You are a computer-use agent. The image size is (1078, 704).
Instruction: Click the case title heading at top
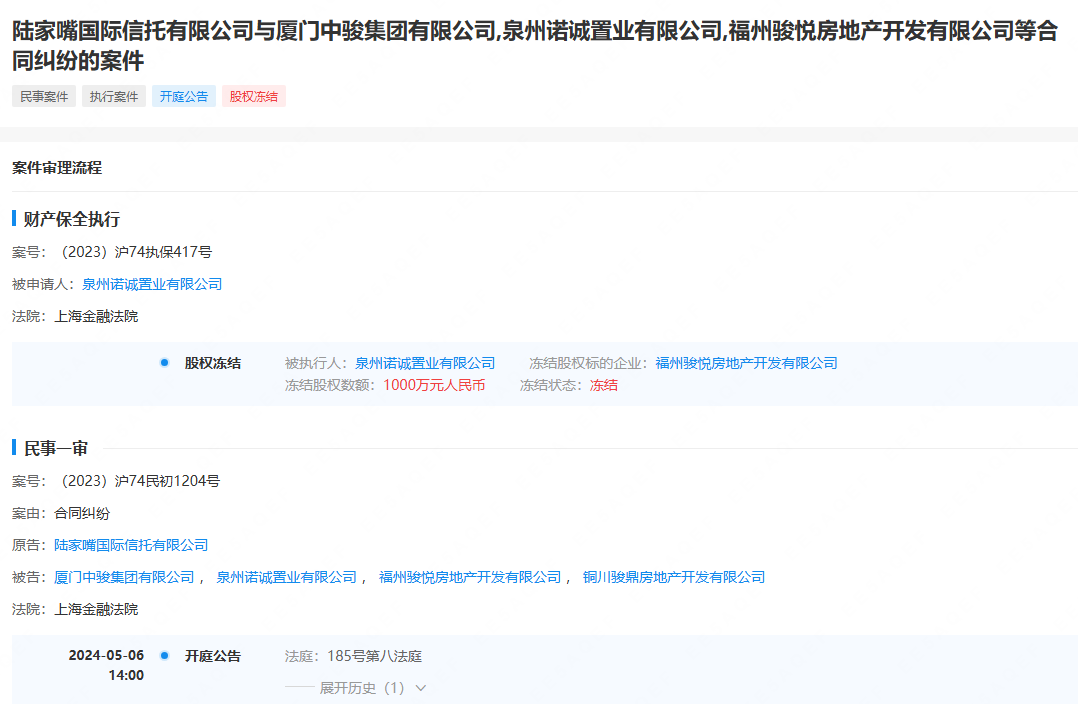pos(534,45)
